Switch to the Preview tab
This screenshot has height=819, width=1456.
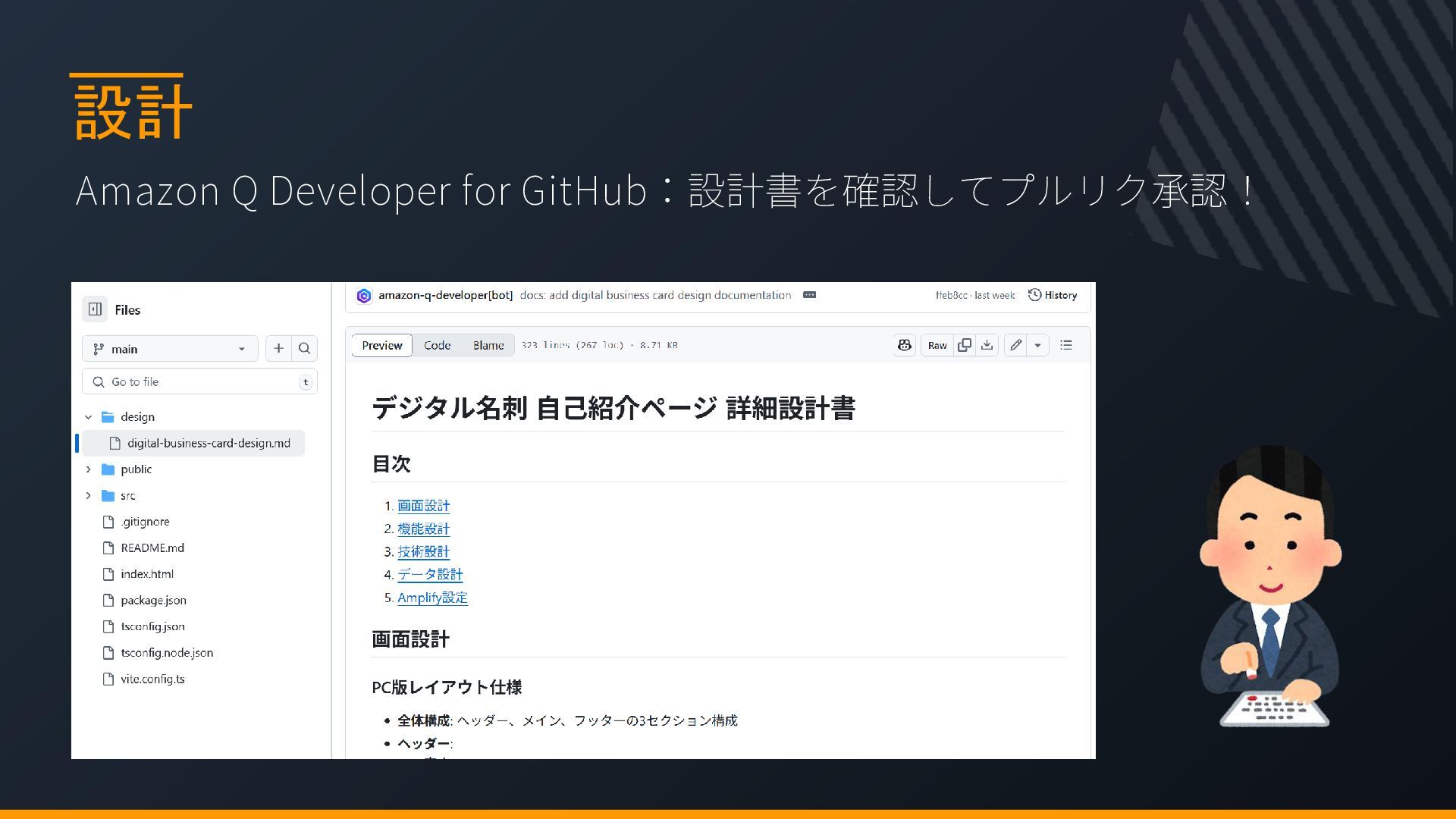[382, 345]
